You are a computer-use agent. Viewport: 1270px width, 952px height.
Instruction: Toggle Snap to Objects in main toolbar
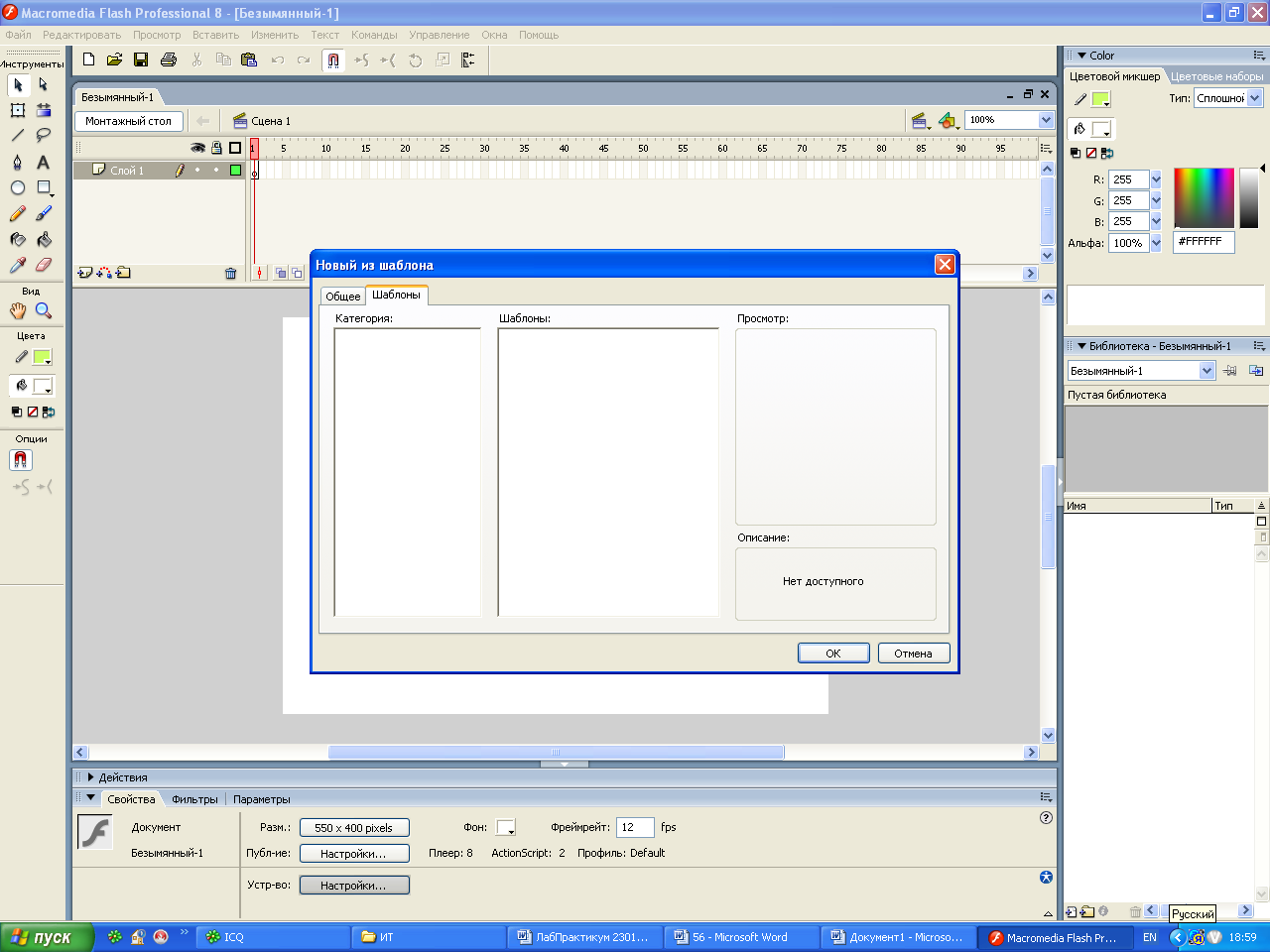(333, 59)
